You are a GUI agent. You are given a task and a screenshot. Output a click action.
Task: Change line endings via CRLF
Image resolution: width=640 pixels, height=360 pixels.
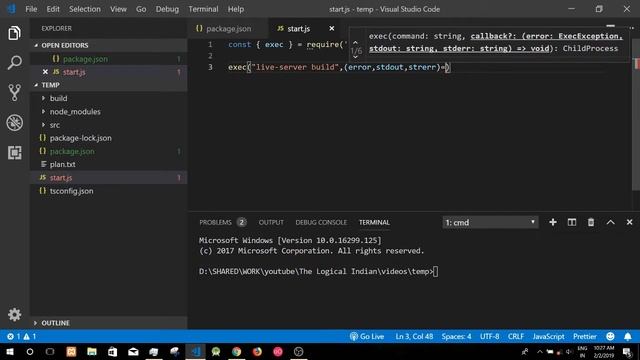pyautogui.click(x=516, y=336)
